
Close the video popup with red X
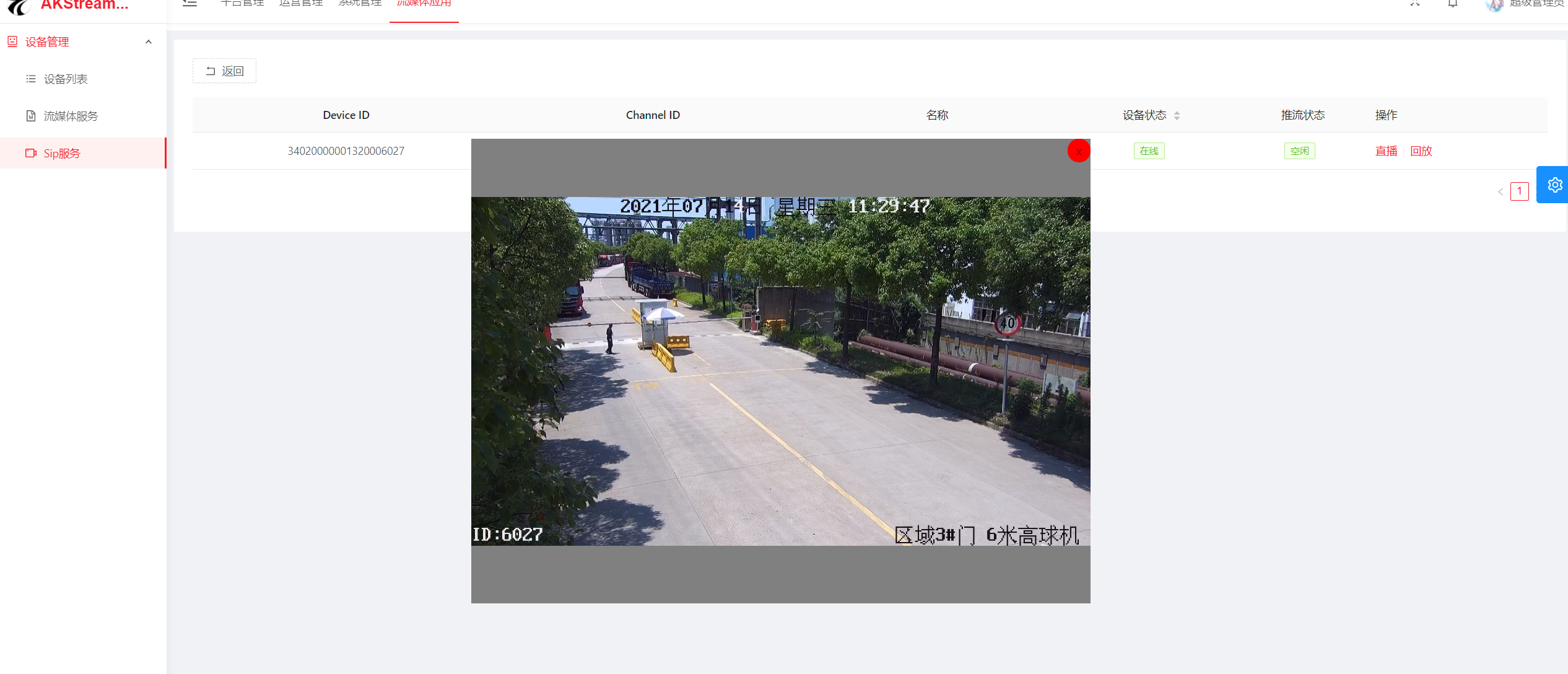tap(1078, 151)
